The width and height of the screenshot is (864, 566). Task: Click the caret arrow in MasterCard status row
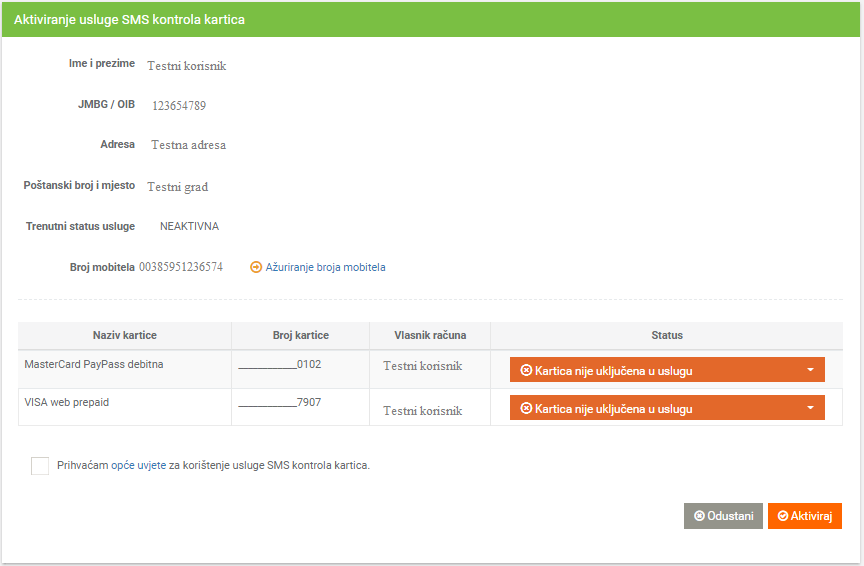(x=810, y=370)
